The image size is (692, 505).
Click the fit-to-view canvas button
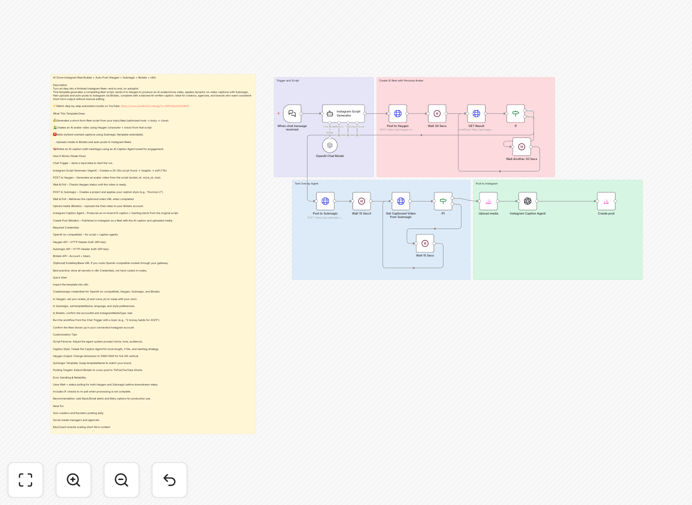pos(26,480)
